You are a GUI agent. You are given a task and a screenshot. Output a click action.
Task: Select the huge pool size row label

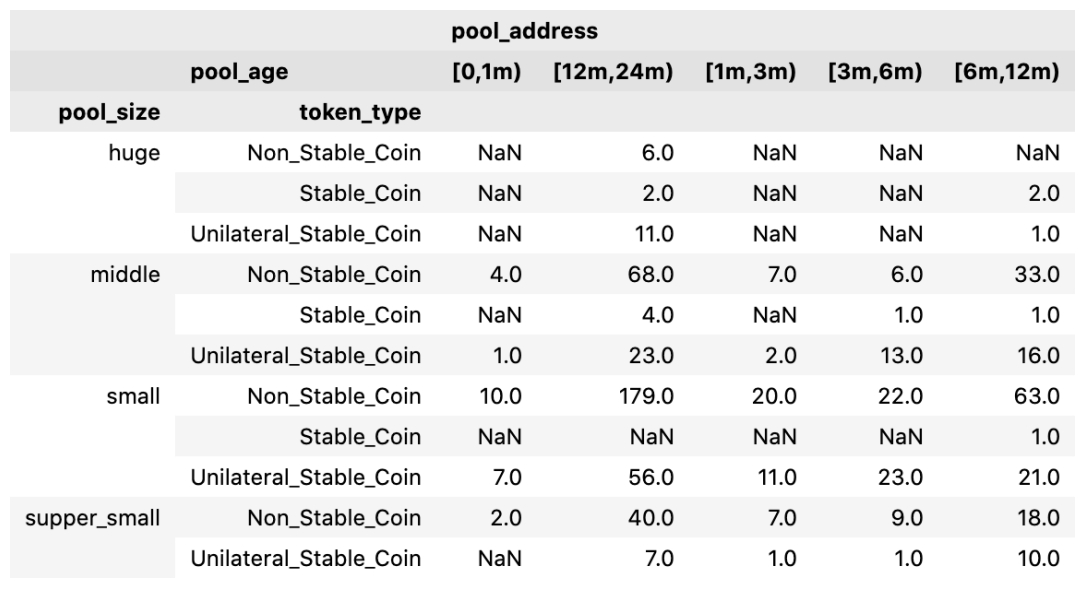point(138,153)
